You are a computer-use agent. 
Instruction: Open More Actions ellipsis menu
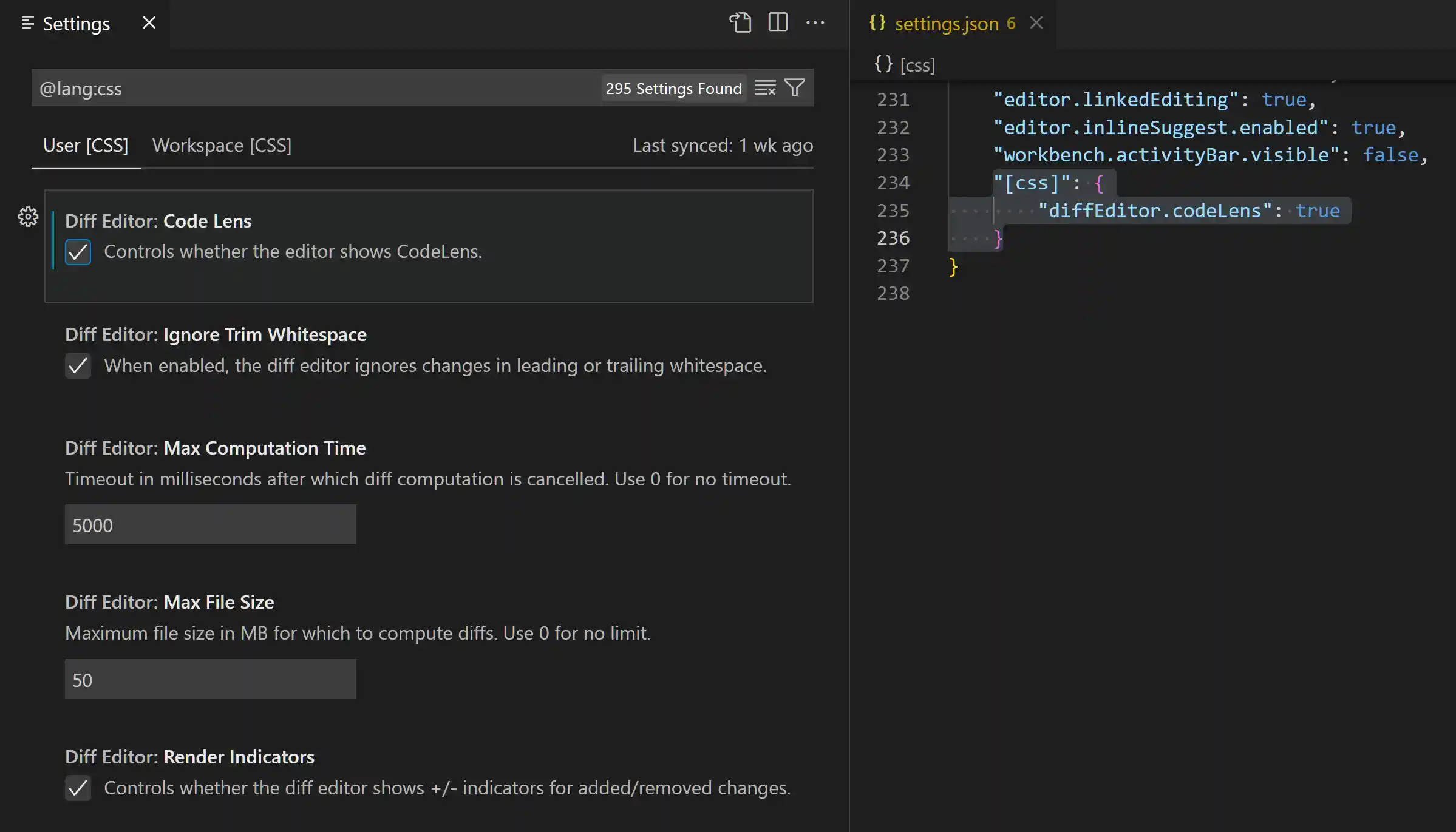pyautogui.click(x=815, y=22)
